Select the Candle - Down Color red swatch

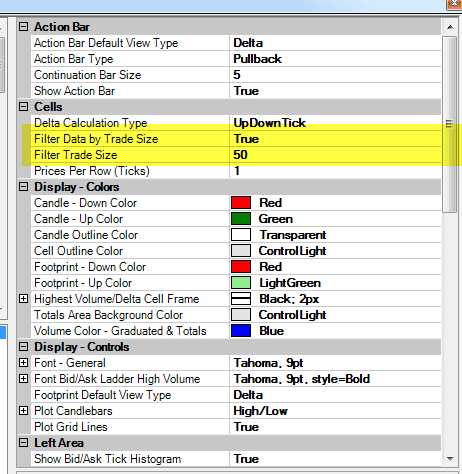pyautogui.click(x=241, y=203)
